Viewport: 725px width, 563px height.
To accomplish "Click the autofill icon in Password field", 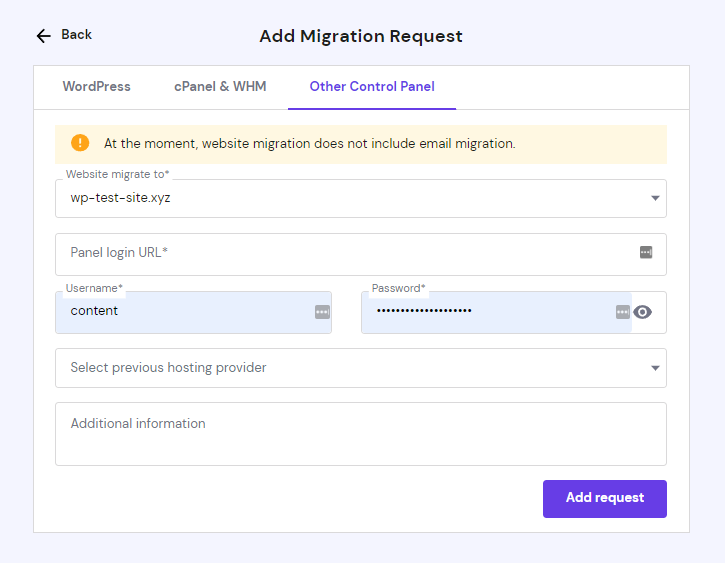I will [622, 312].
